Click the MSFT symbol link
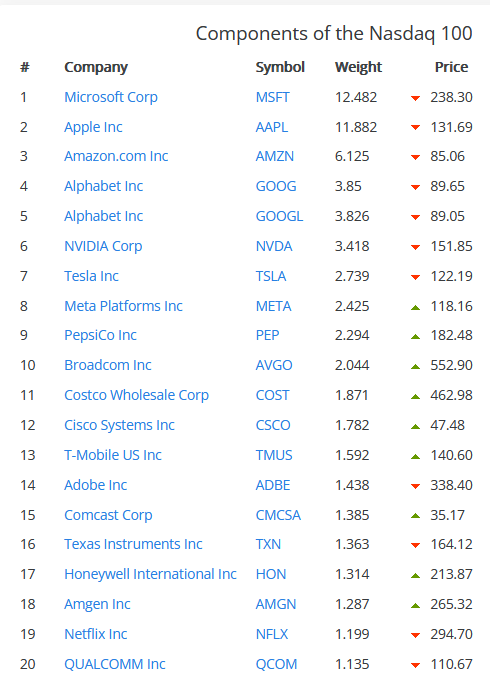The image size is (490, 676). click(272, 97)
